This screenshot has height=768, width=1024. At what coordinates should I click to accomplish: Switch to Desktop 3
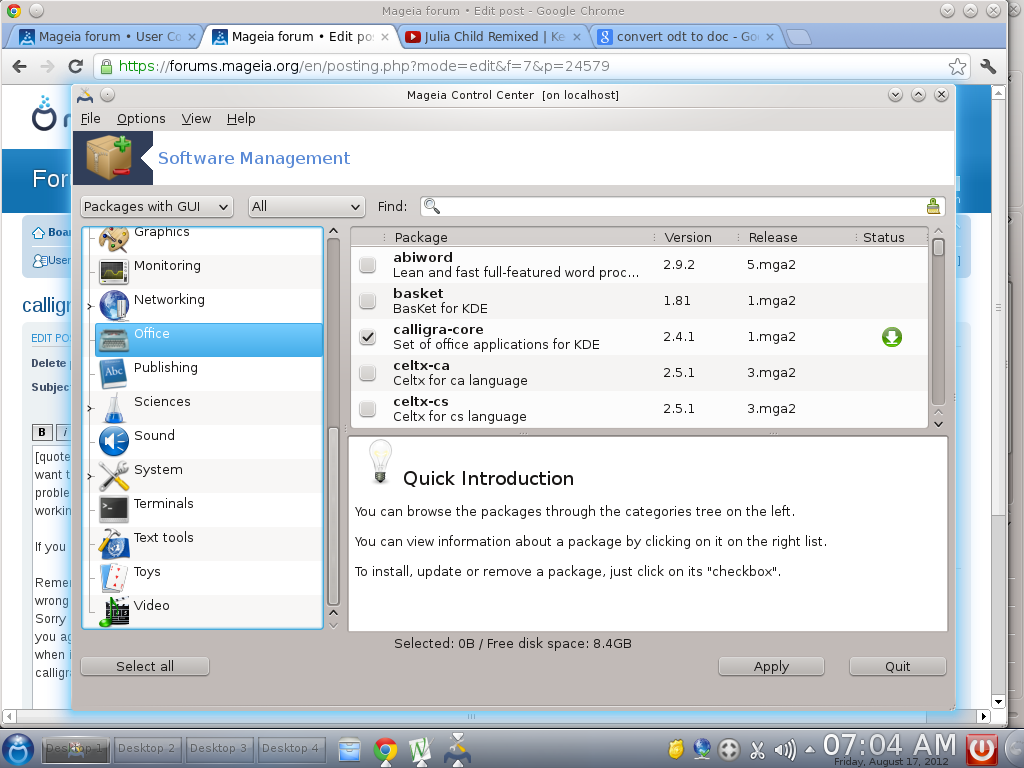click(x=218, y=748)
